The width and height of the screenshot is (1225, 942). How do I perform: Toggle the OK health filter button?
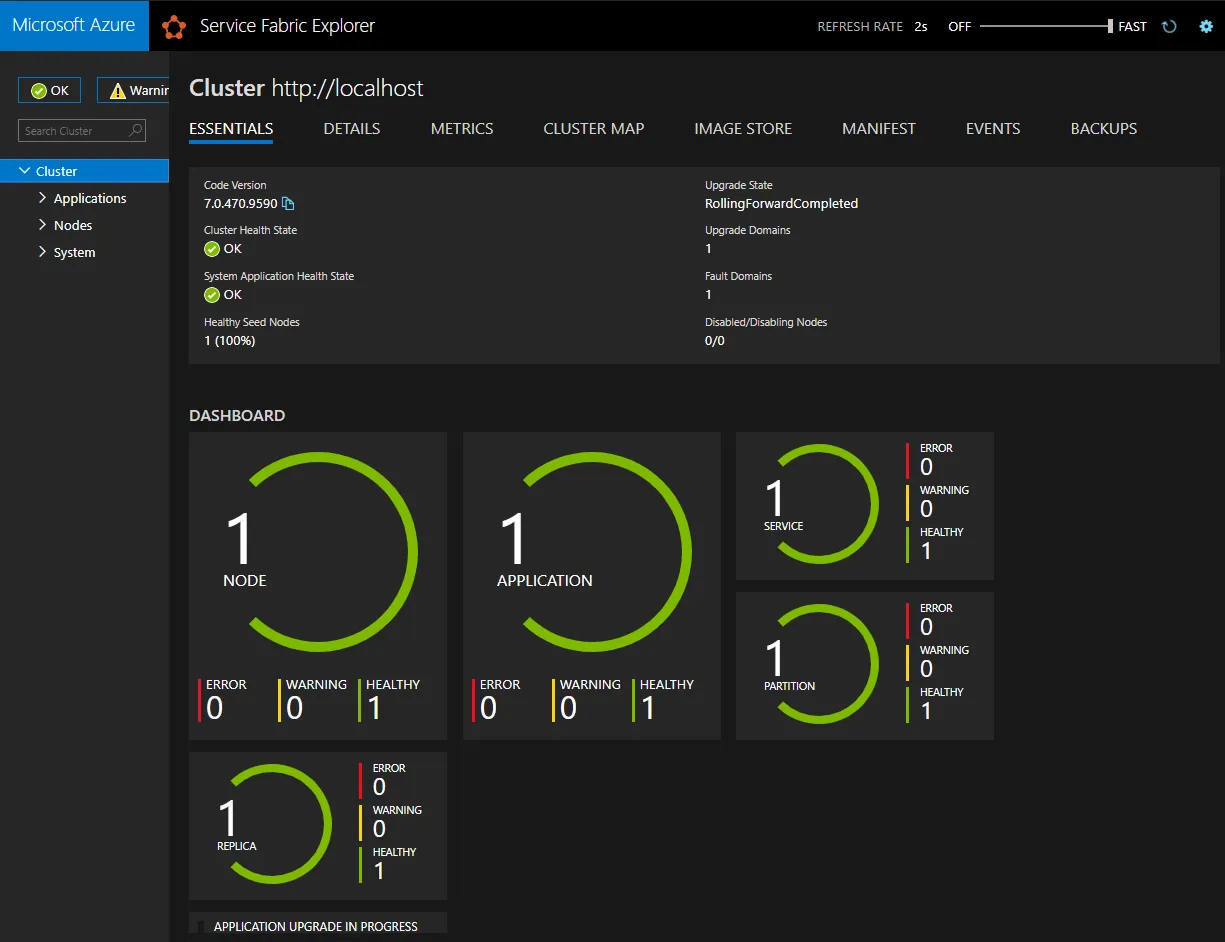(x=50, y=90)
